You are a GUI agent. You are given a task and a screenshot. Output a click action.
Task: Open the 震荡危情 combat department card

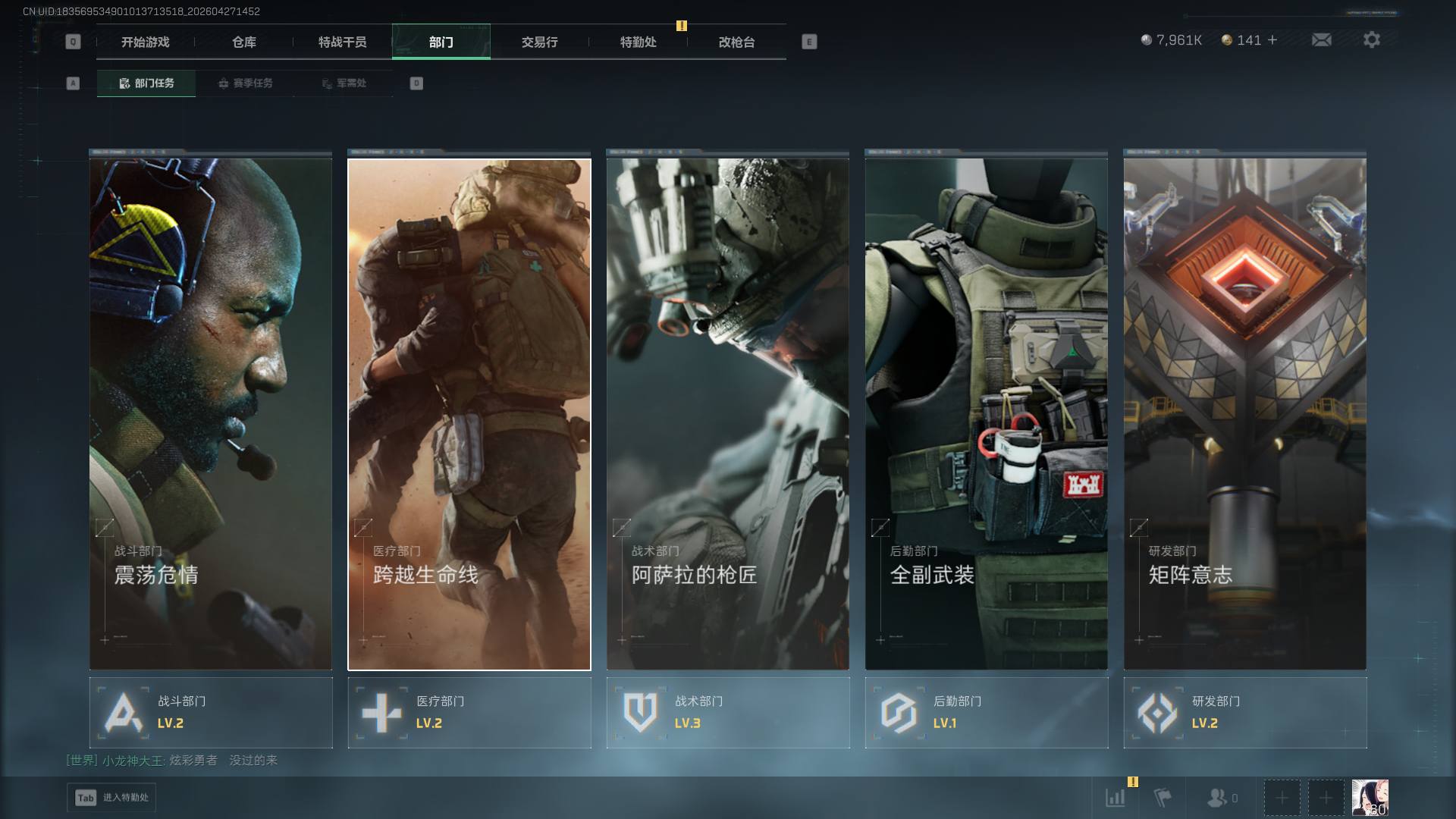[211, 414]
